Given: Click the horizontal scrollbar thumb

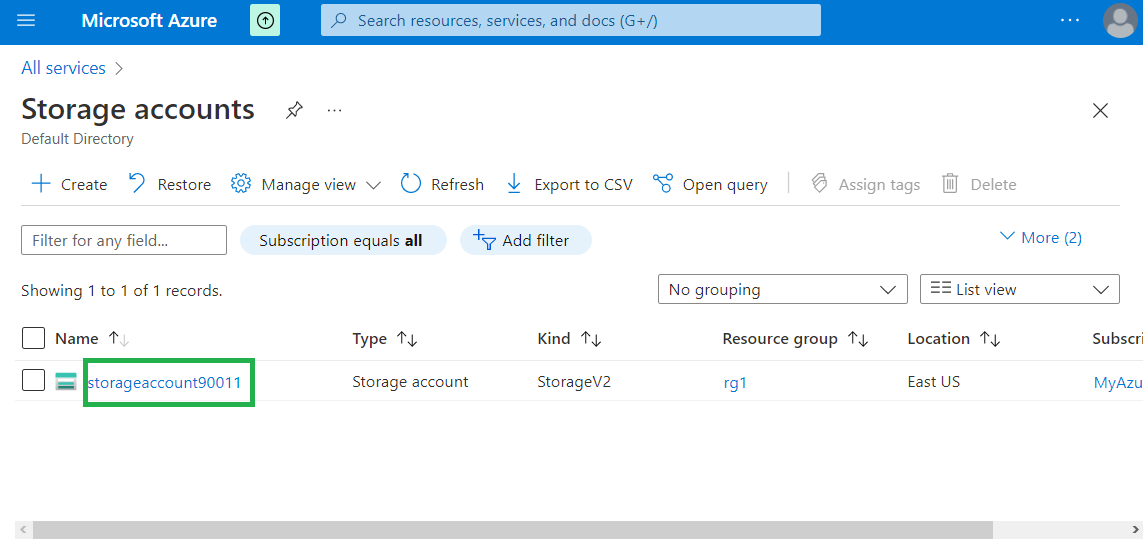Looking at the screenshot, I should click(512, 530).
